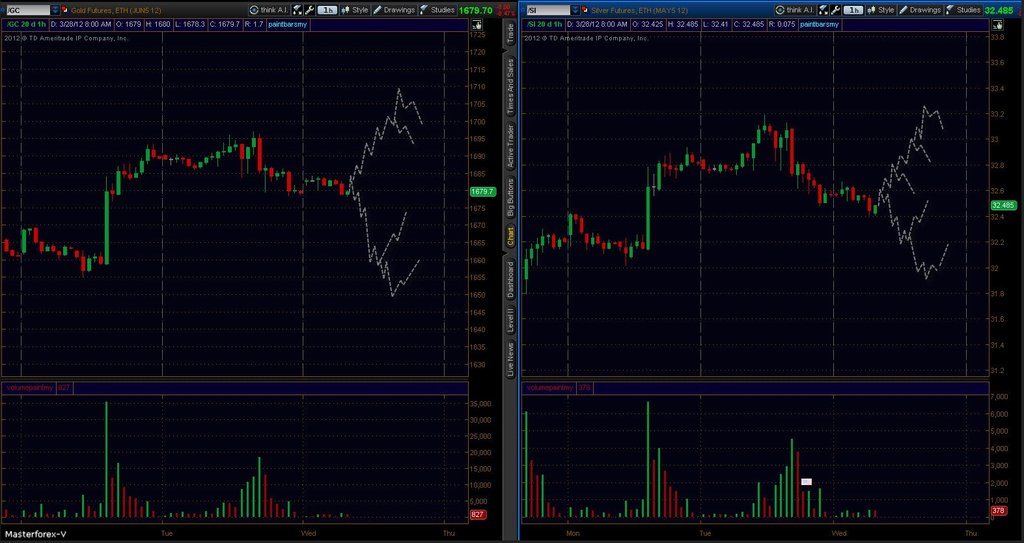Open the Times And Sales sidebar tab

point(510,85)
